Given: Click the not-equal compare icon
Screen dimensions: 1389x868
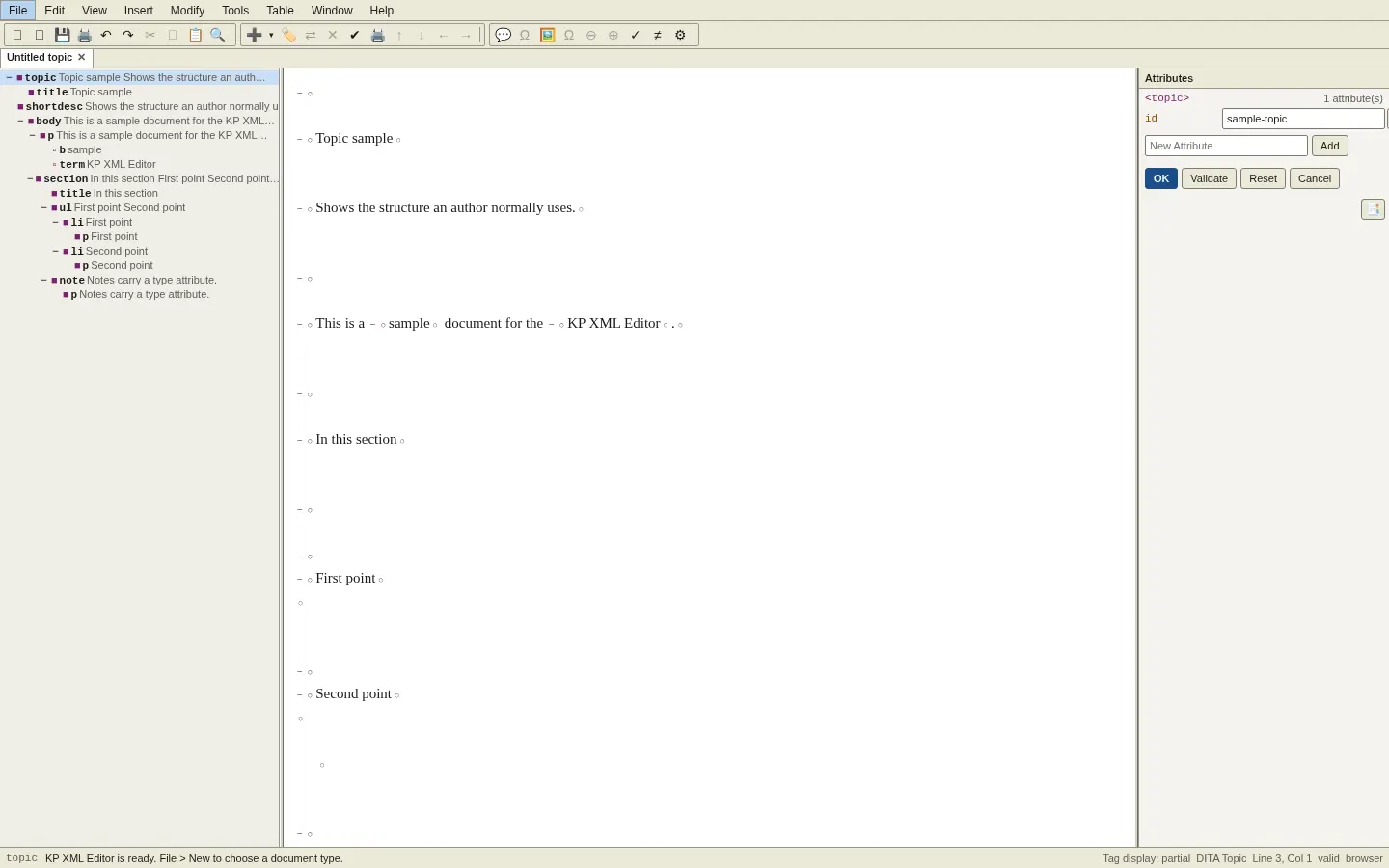Looking at the screenshot, I should tap(658, 35).
